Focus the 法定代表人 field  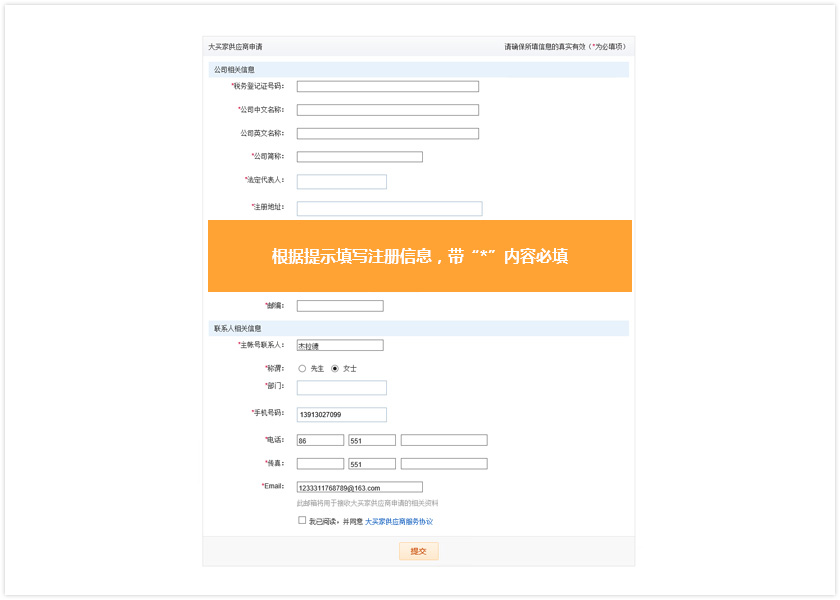[x=341, y=181]
